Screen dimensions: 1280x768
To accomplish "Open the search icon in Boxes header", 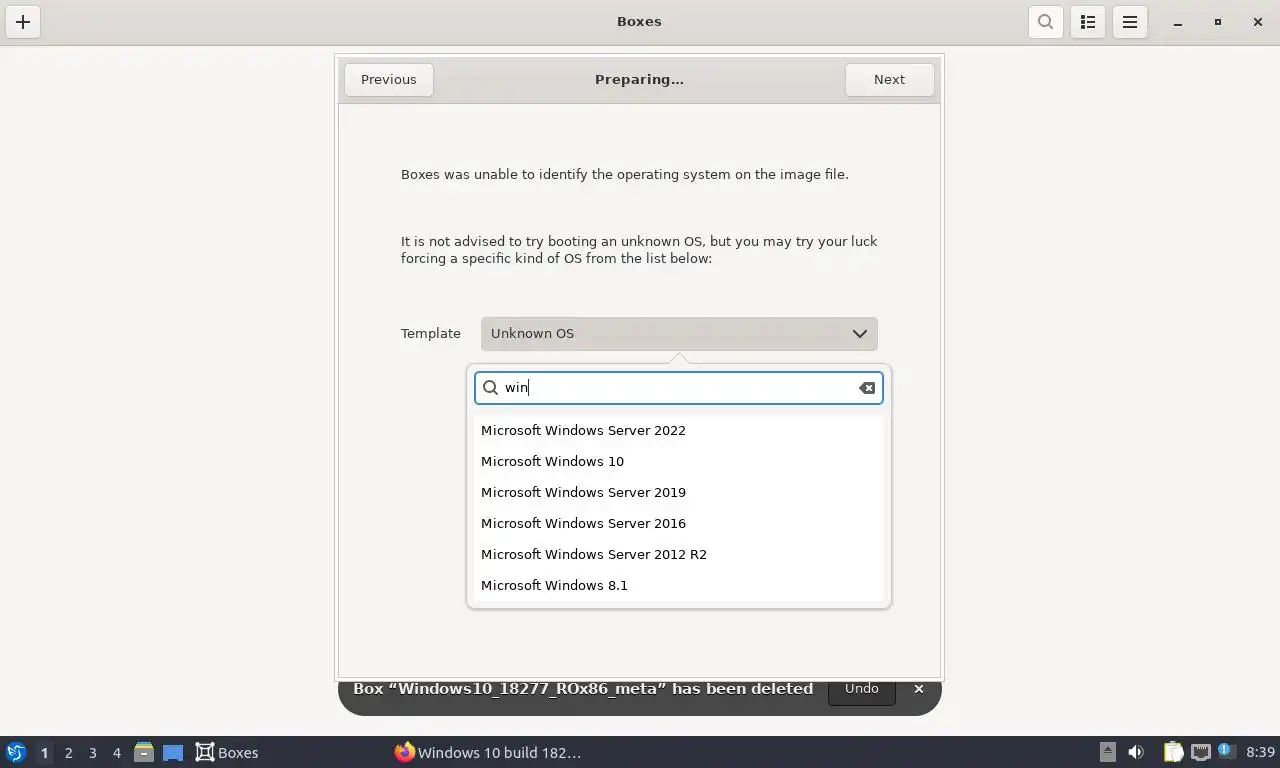I will click(1046, 22).
